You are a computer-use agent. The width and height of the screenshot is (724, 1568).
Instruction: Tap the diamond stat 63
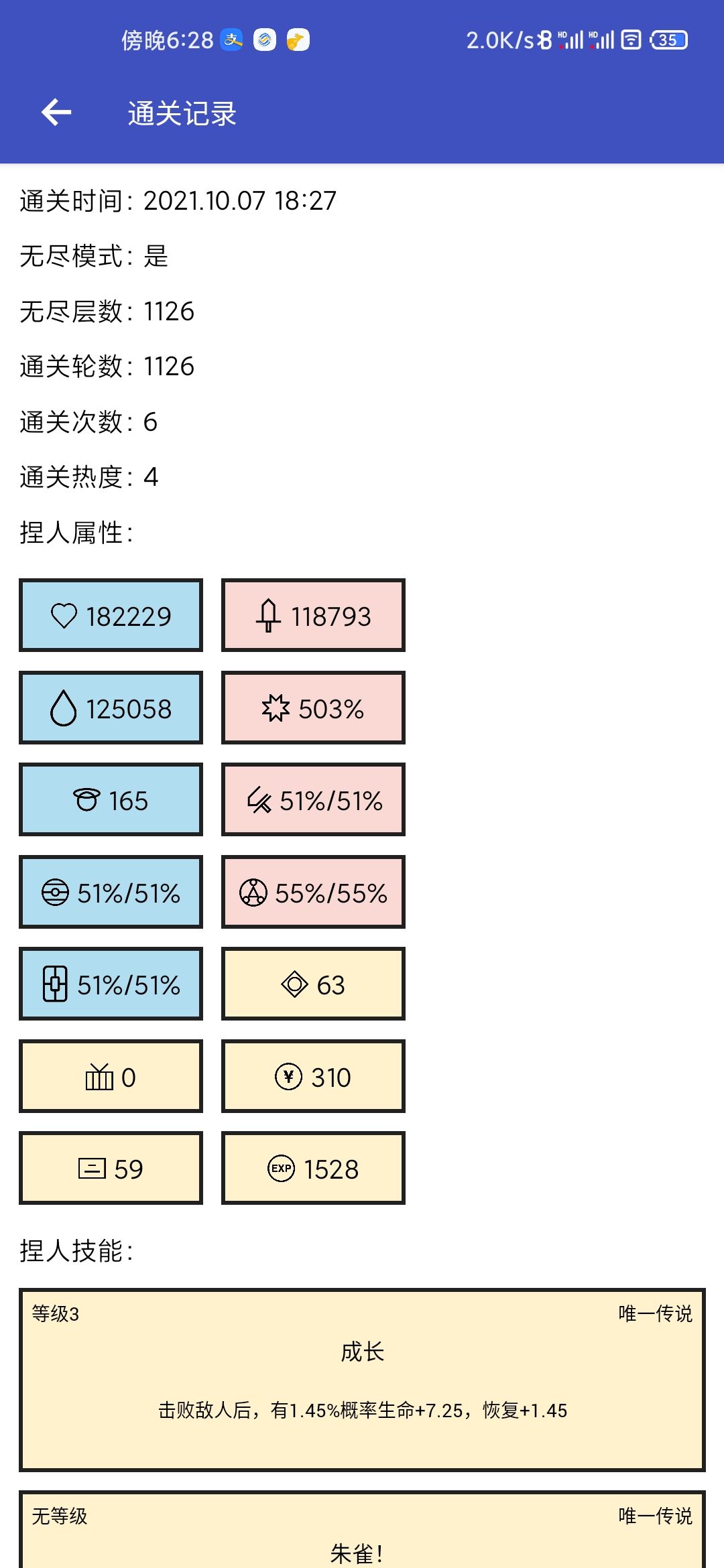click(313, 984)
